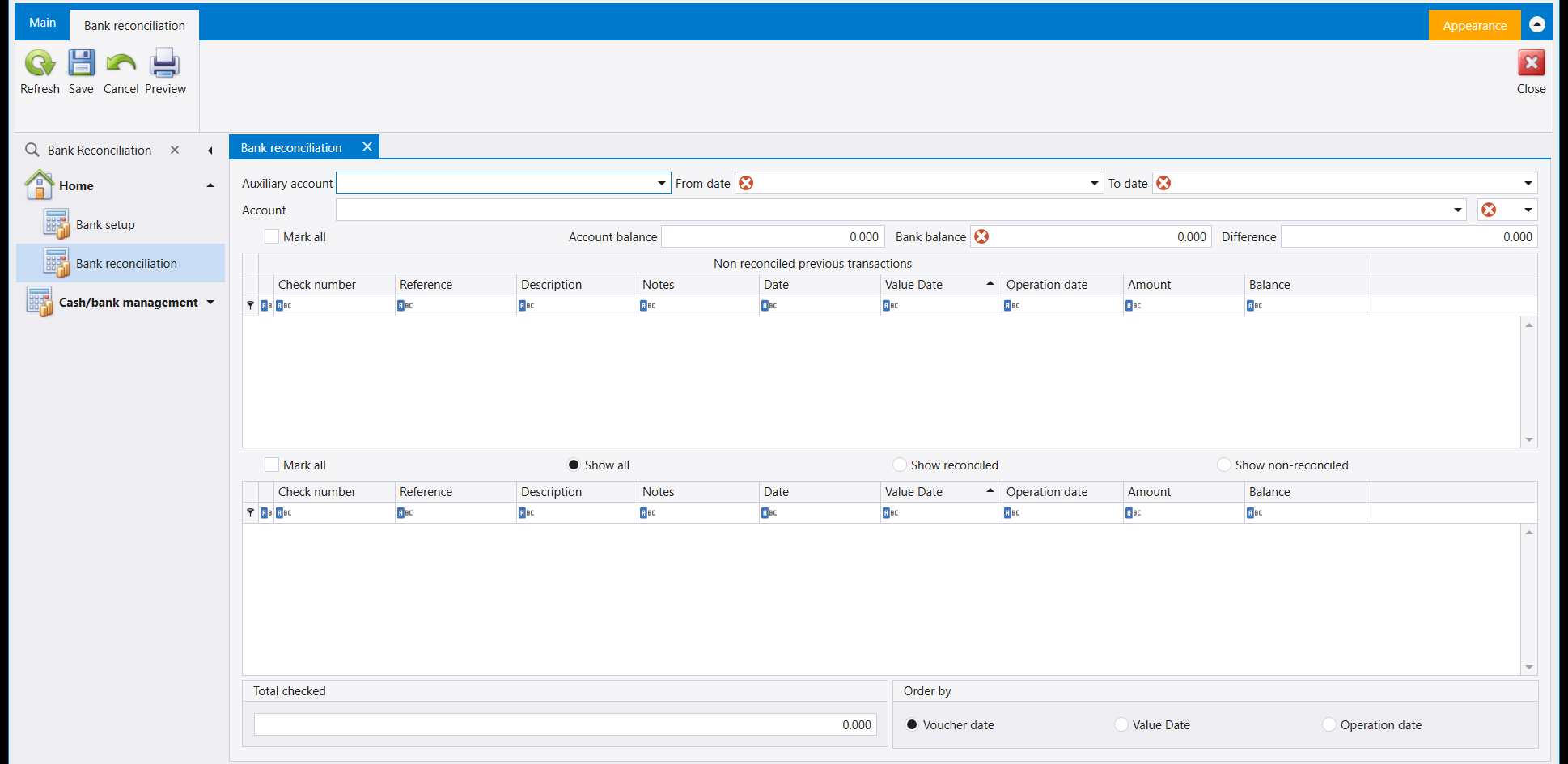1568x764 pixels.
Task: Click the Refresh toolbar icon
Action: [x=40, y=63]
